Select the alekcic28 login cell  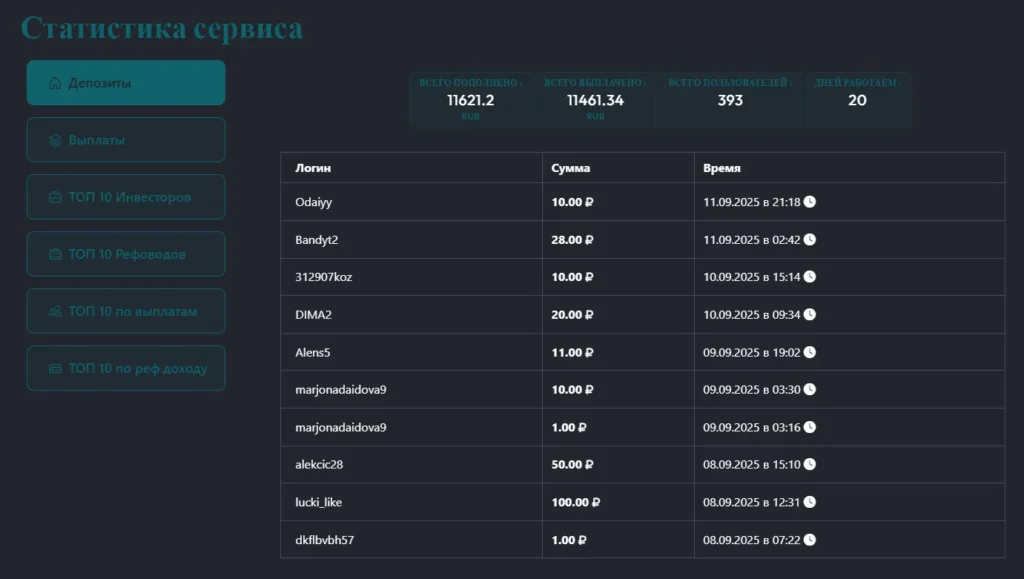pos(319,465)
